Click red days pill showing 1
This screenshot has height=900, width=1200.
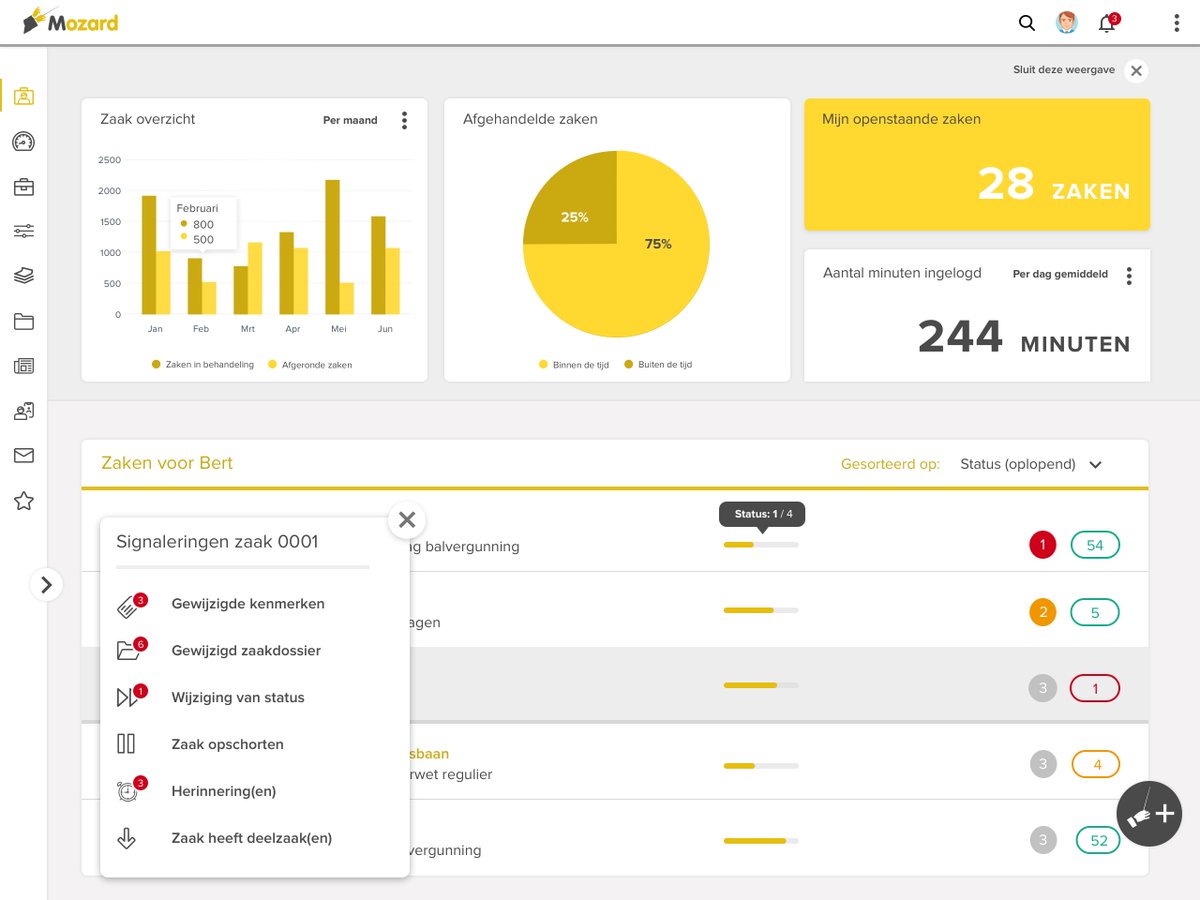pos(1095,688)
